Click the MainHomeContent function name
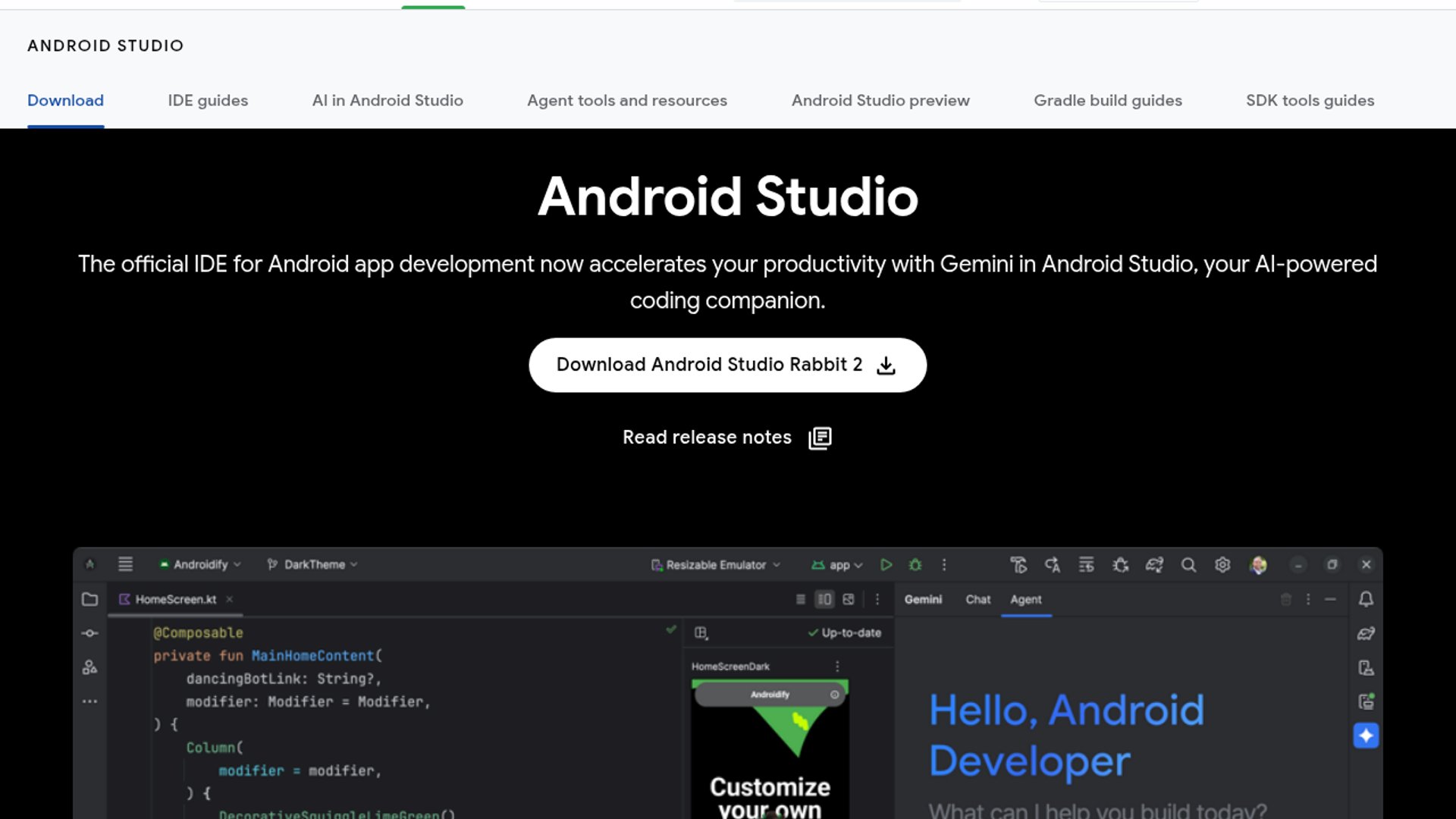This screenshot has height=819, width=1456. coord(312,655)
